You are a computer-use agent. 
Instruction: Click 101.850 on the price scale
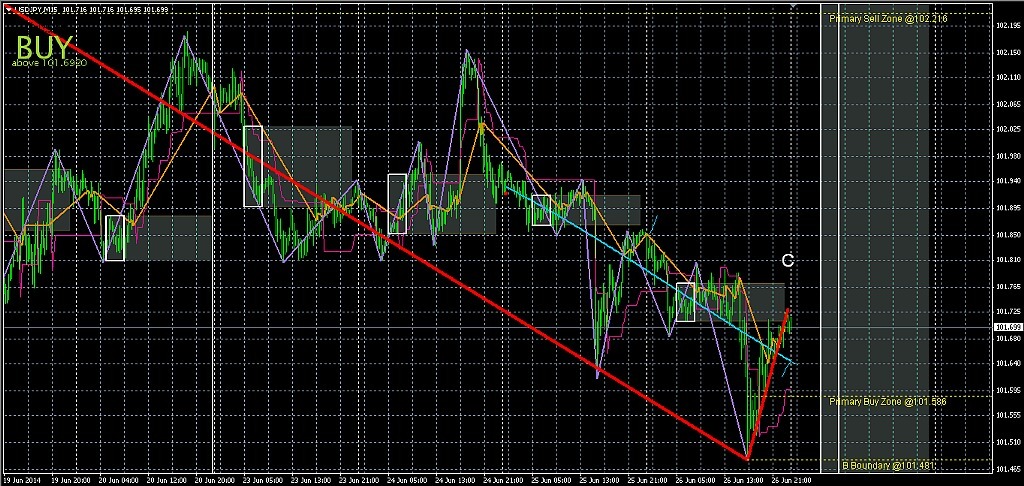click(x=1008, y=235)
